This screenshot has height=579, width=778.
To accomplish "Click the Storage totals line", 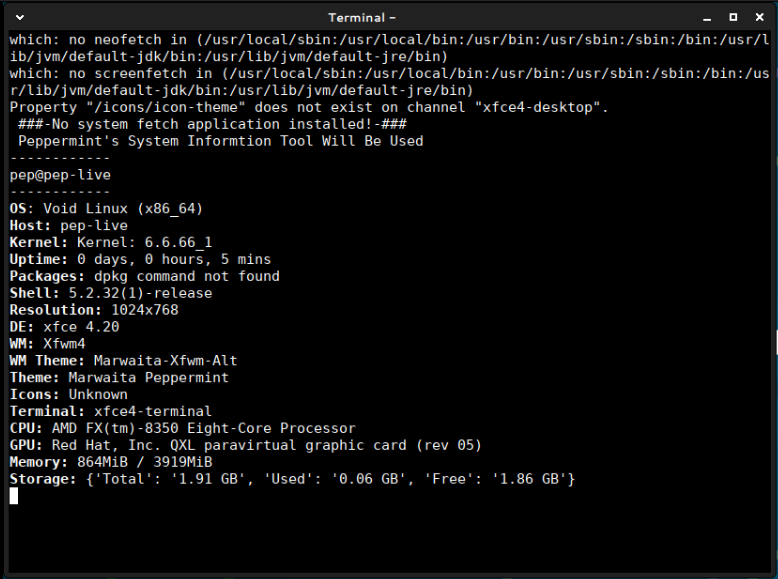I will [292, 479].
